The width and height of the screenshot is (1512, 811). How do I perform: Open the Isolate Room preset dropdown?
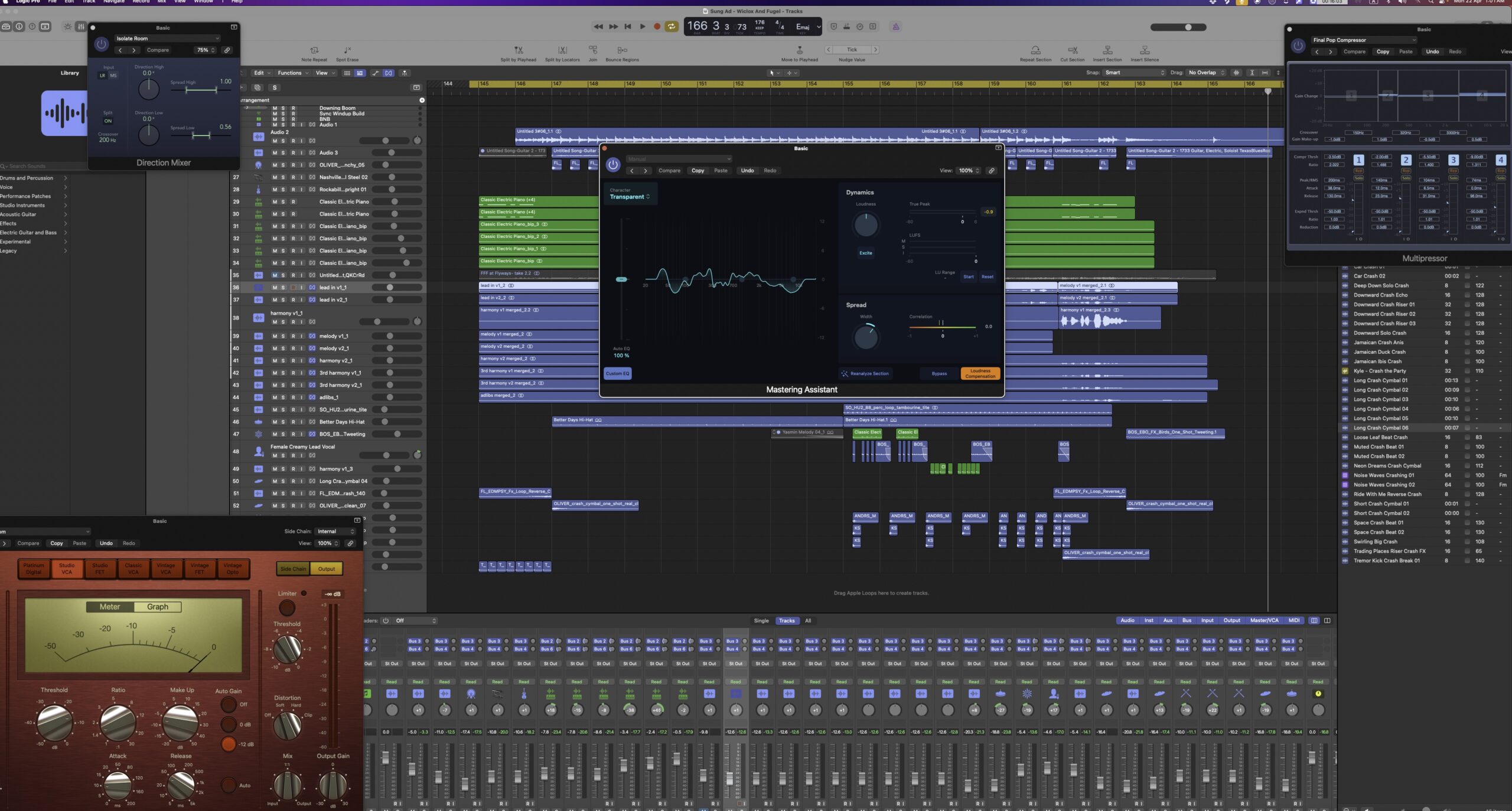[x=167, y=38]
